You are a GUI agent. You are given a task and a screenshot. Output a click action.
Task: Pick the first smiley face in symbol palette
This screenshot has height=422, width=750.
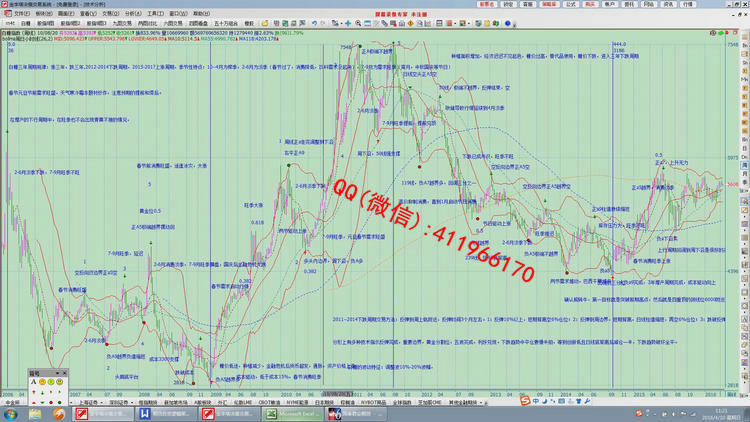pos(42,382)
